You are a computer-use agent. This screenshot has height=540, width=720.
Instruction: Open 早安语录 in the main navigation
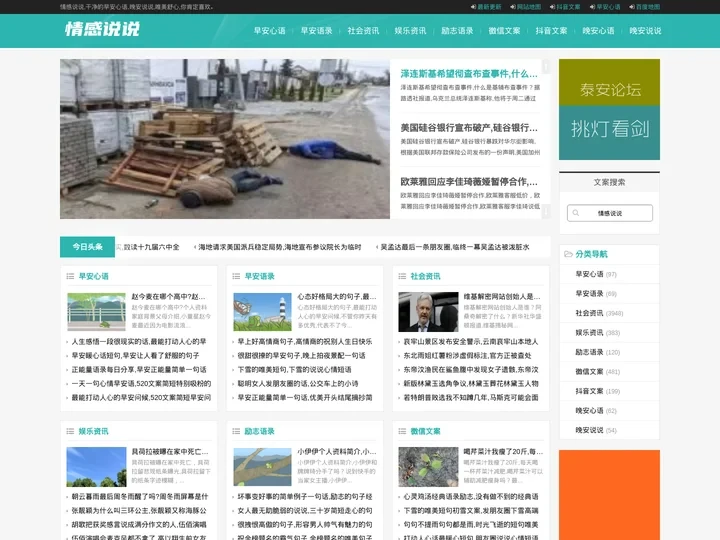[x=316, y=31]
